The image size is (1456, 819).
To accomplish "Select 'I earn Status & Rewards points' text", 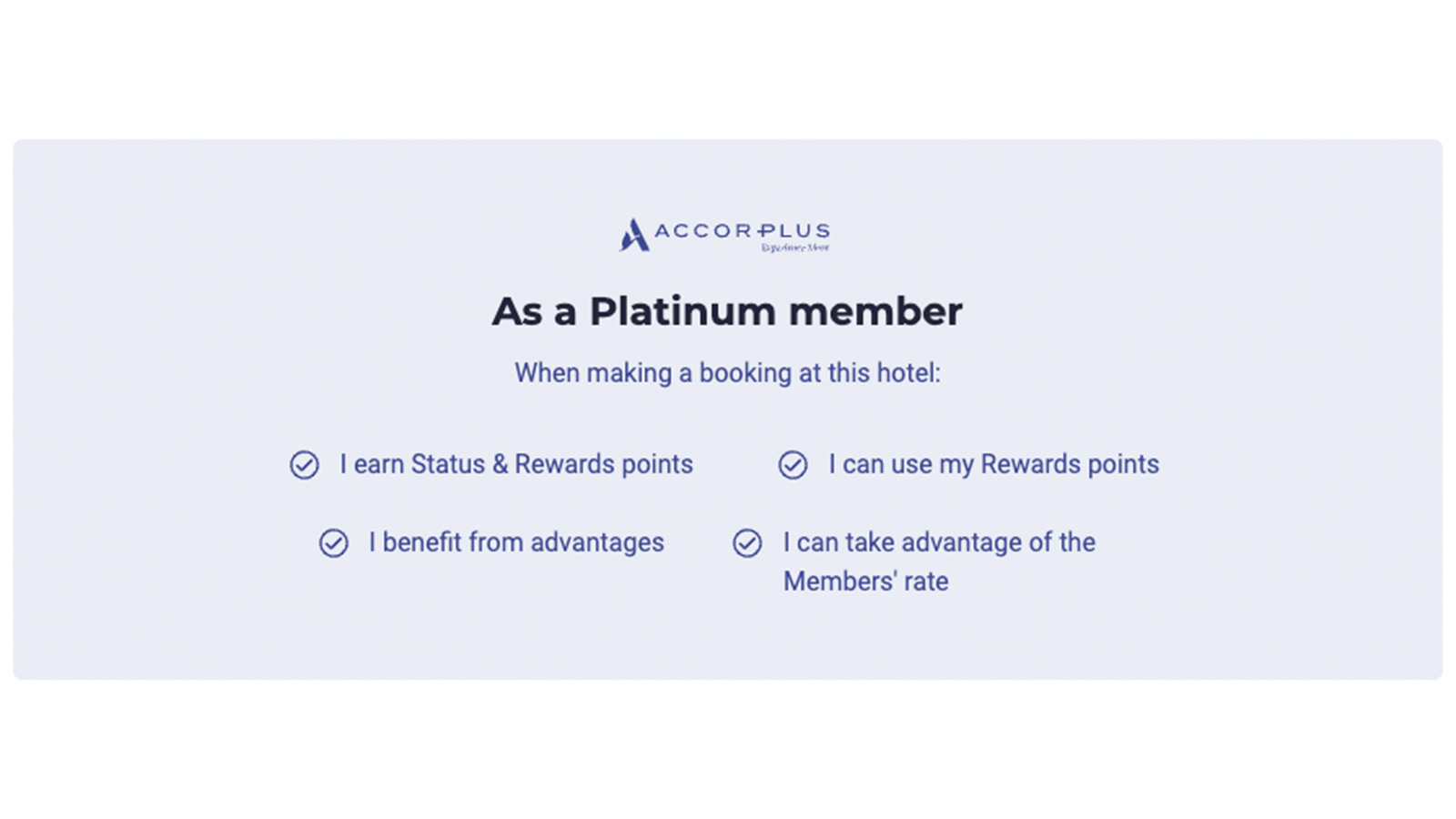I will tap(516, 464).
